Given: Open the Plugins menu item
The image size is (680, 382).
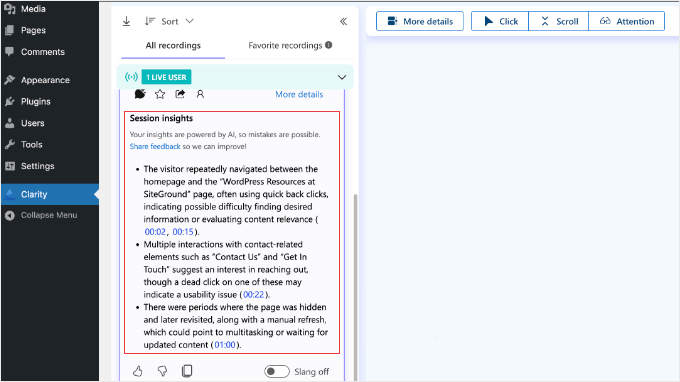Looking at the screenshot, I should (x=50, y=101).
